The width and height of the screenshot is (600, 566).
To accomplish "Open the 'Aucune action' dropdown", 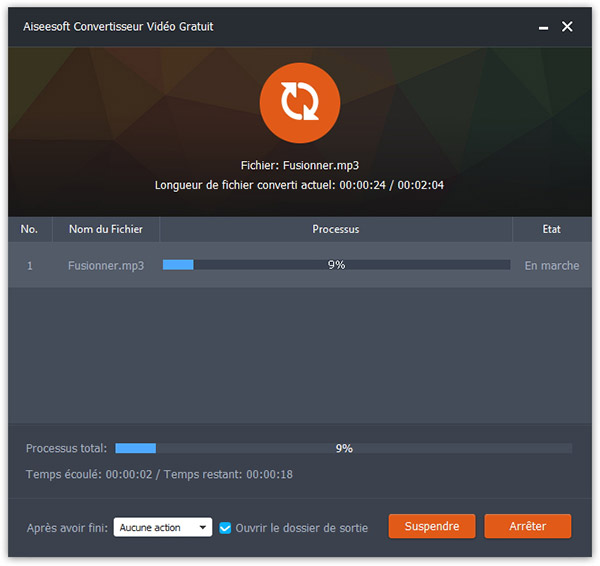I will pyautogui.click(x=163, y=527).
